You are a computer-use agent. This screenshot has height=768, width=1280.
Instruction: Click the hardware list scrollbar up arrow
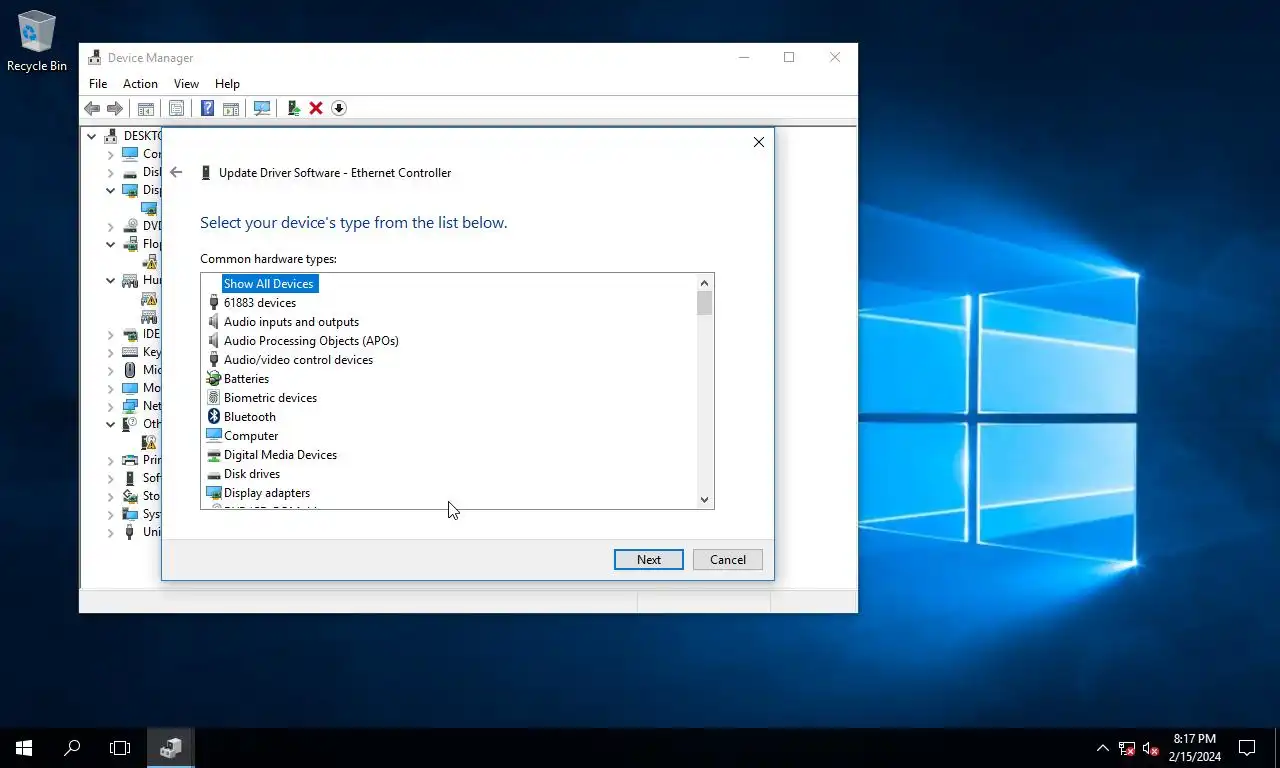pos(705,282)
